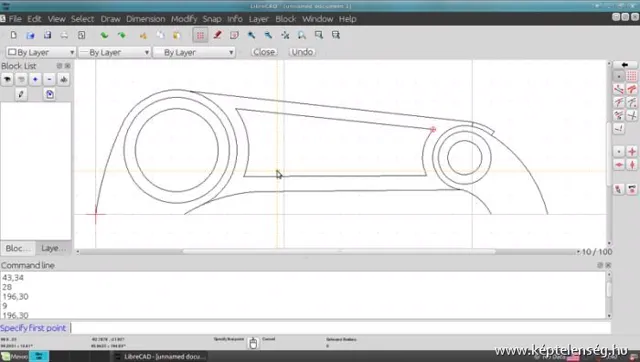Go back with the right panel arrow button
640x362 pixels.
(x=625, y=65)
